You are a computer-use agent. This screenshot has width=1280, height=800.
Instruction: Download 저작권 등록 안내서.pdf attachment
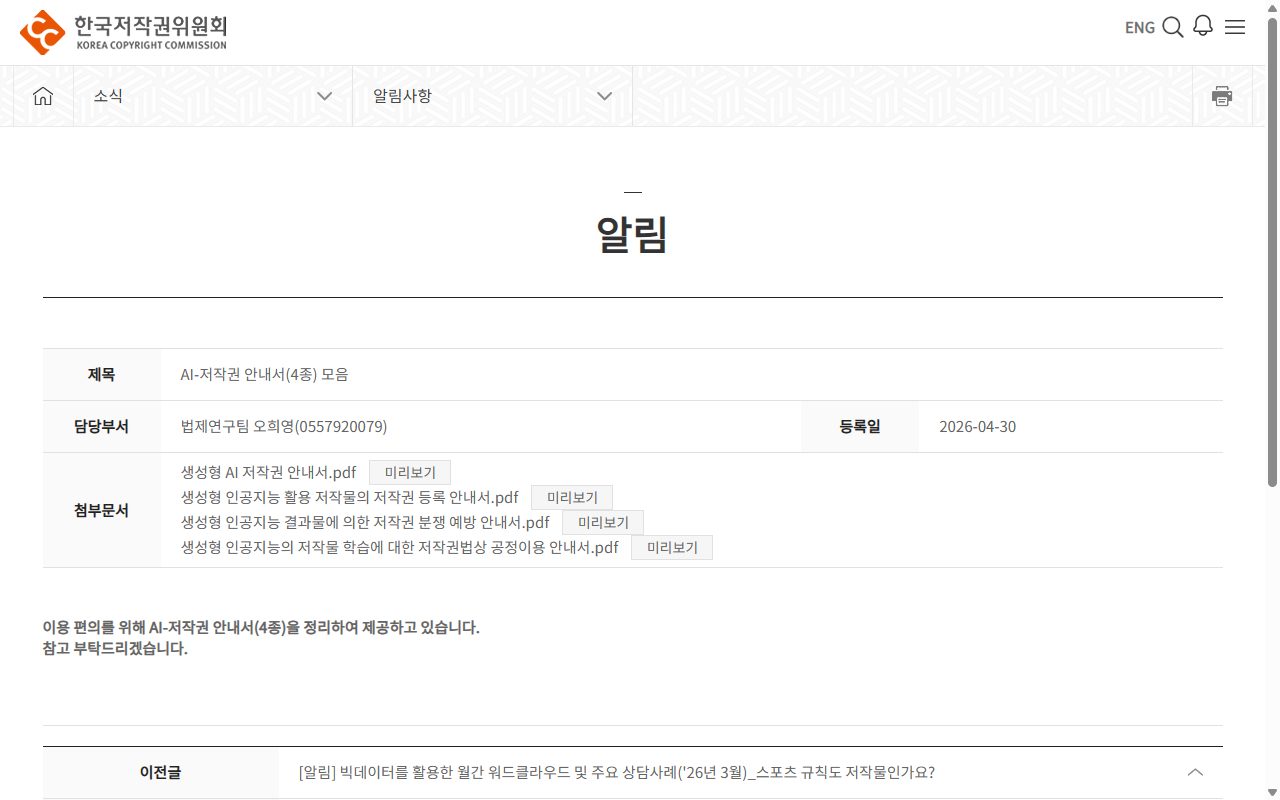click(x=349, y=497)
